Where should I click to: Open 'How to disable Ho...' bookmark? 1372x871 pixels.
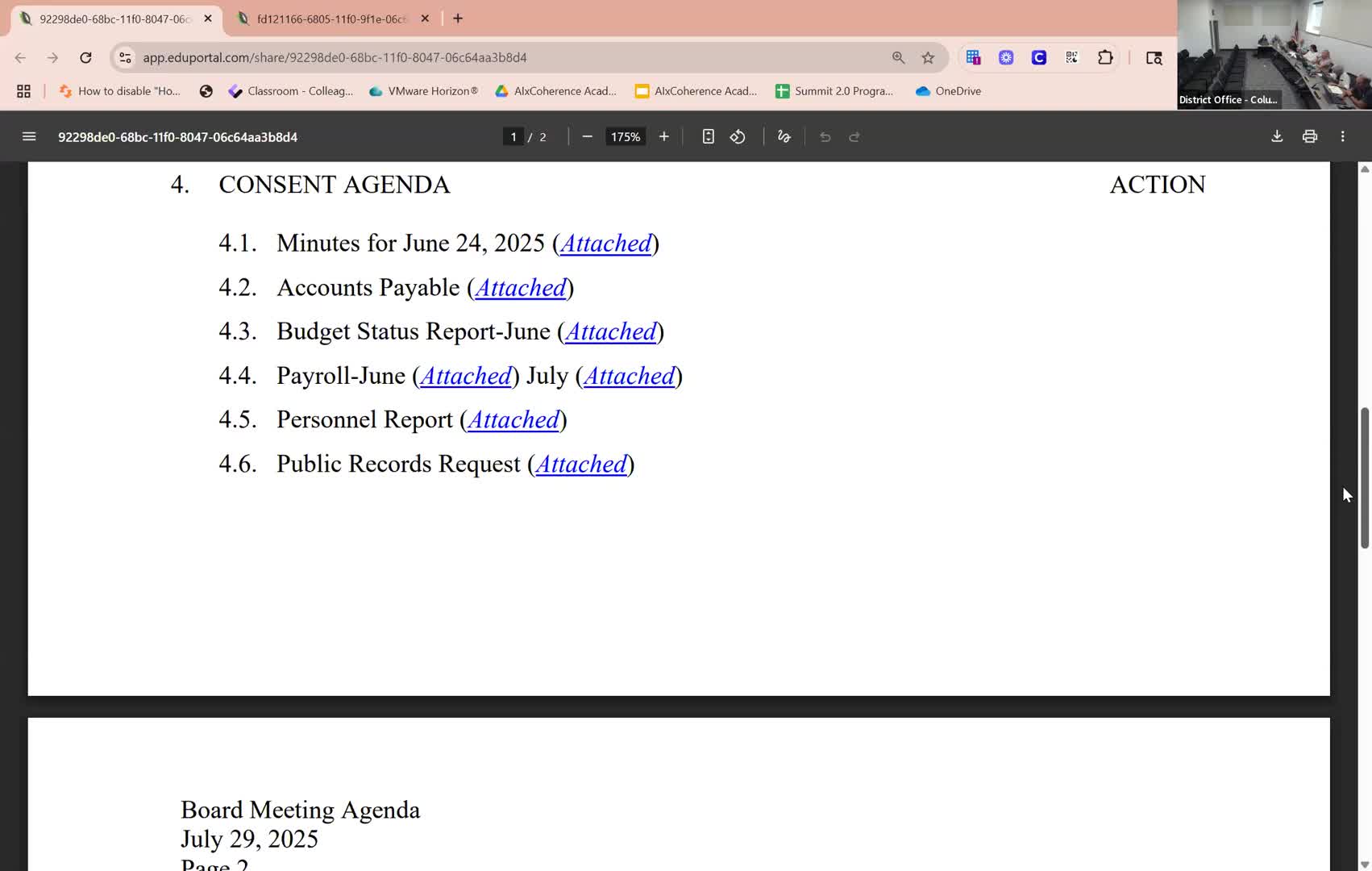tap(119, 91)
